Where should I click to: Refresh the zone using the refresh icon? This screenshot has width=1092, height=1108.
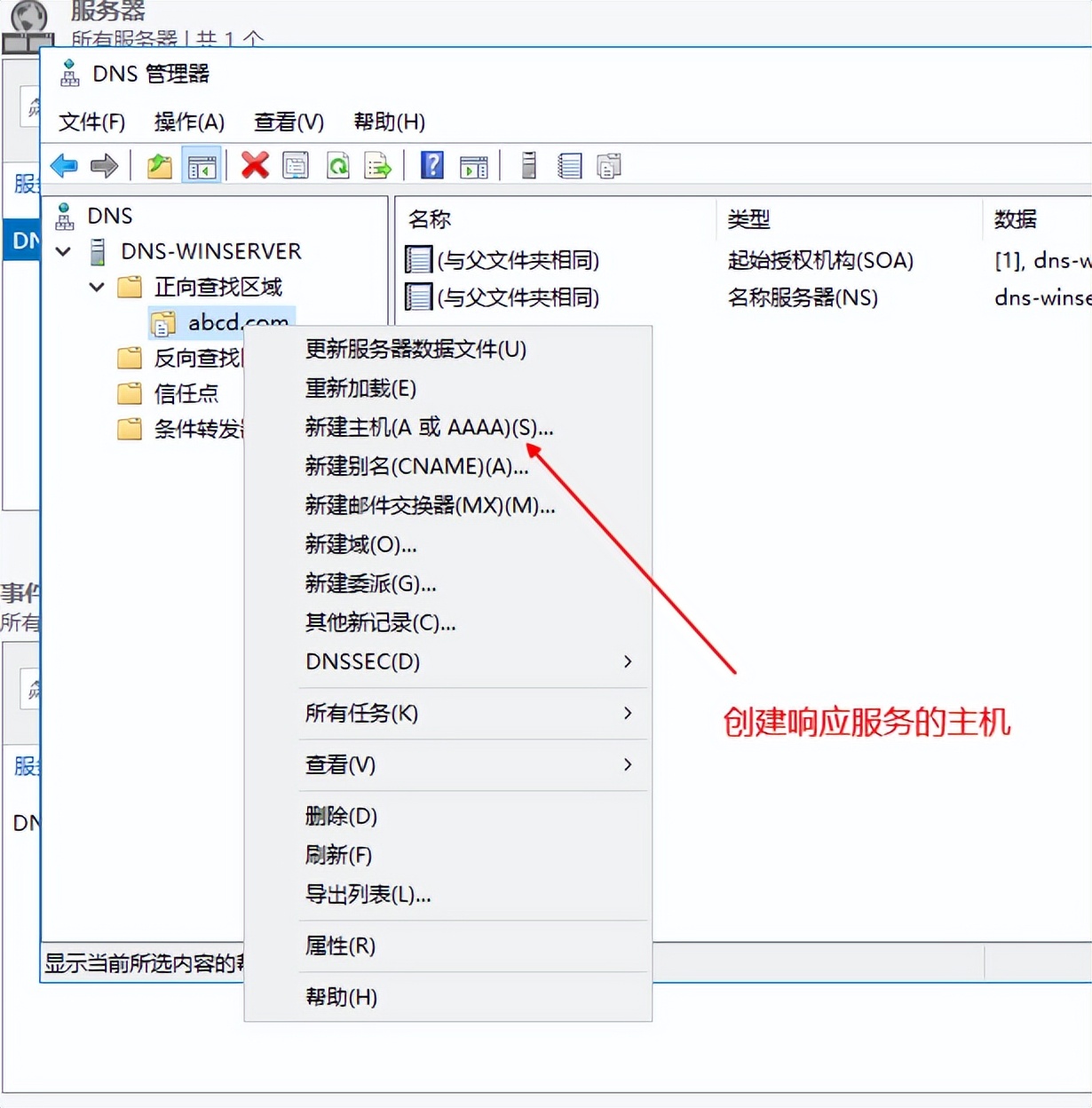coord(337,165)
